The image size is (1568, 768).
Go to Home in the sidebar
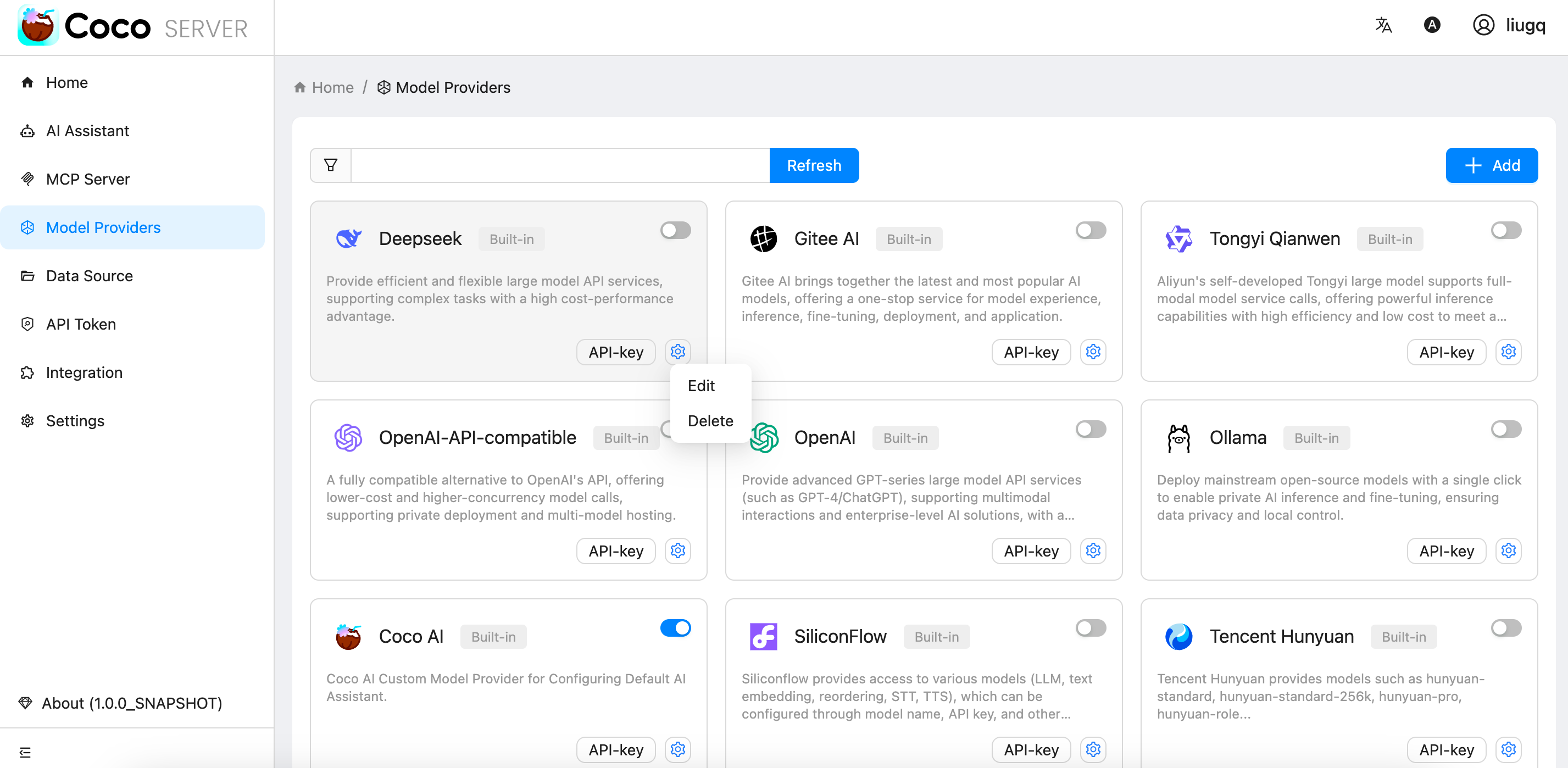click(133, 82)
